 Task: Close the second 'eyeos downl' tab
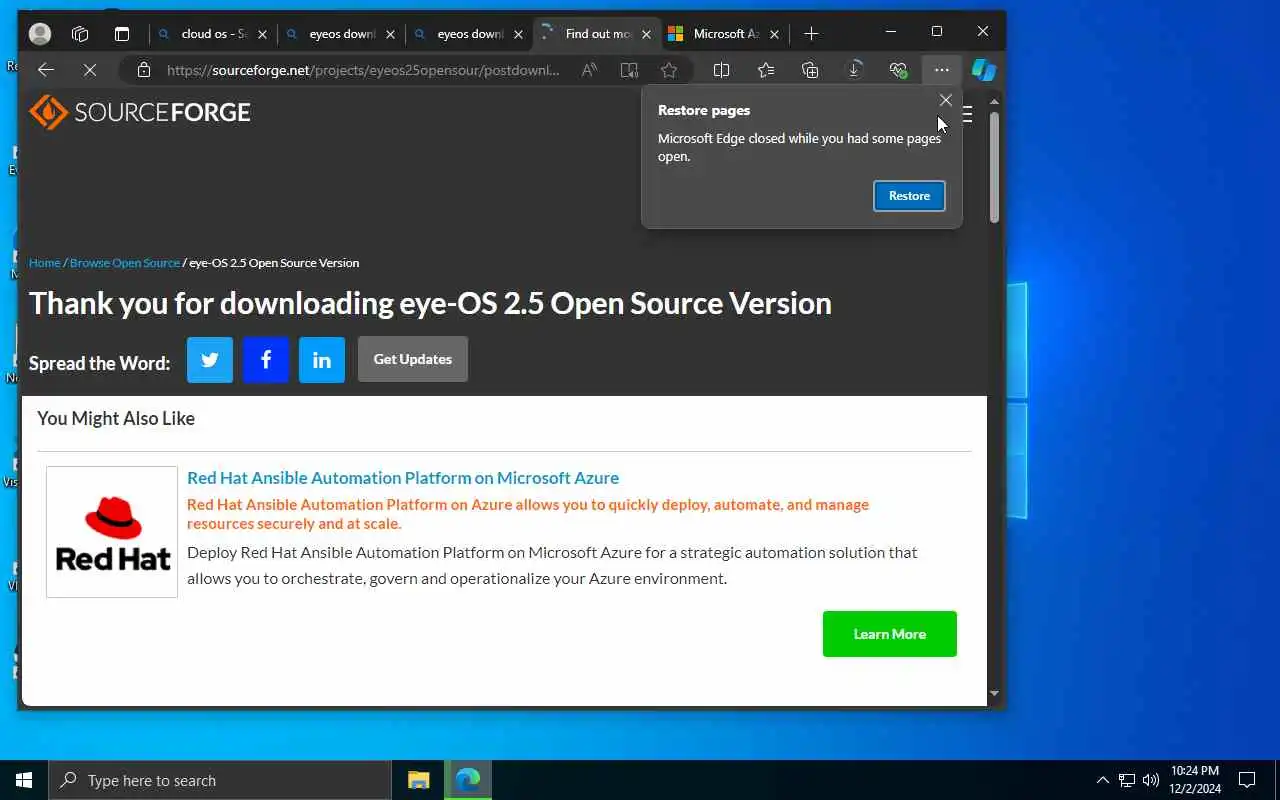[x=519, y=34]
